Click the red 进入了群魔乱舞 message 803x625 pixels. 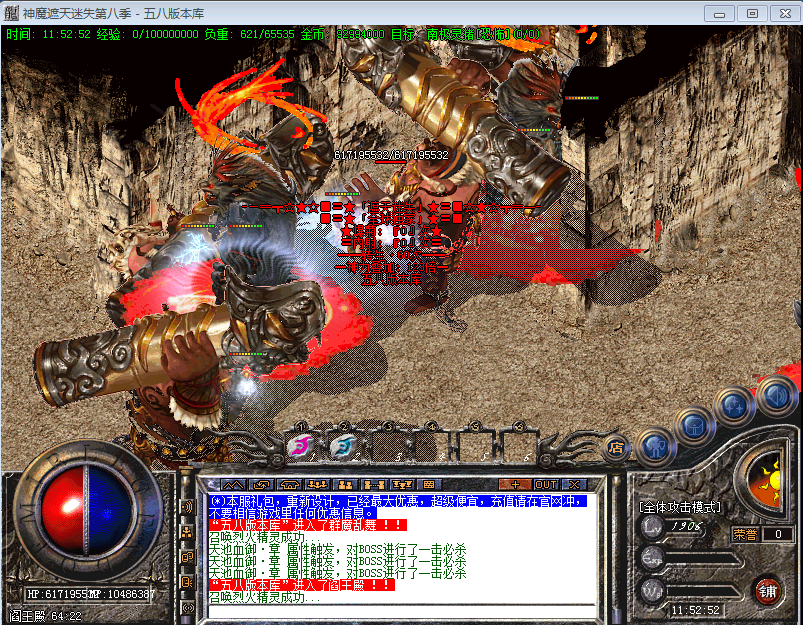pos(308,525)
